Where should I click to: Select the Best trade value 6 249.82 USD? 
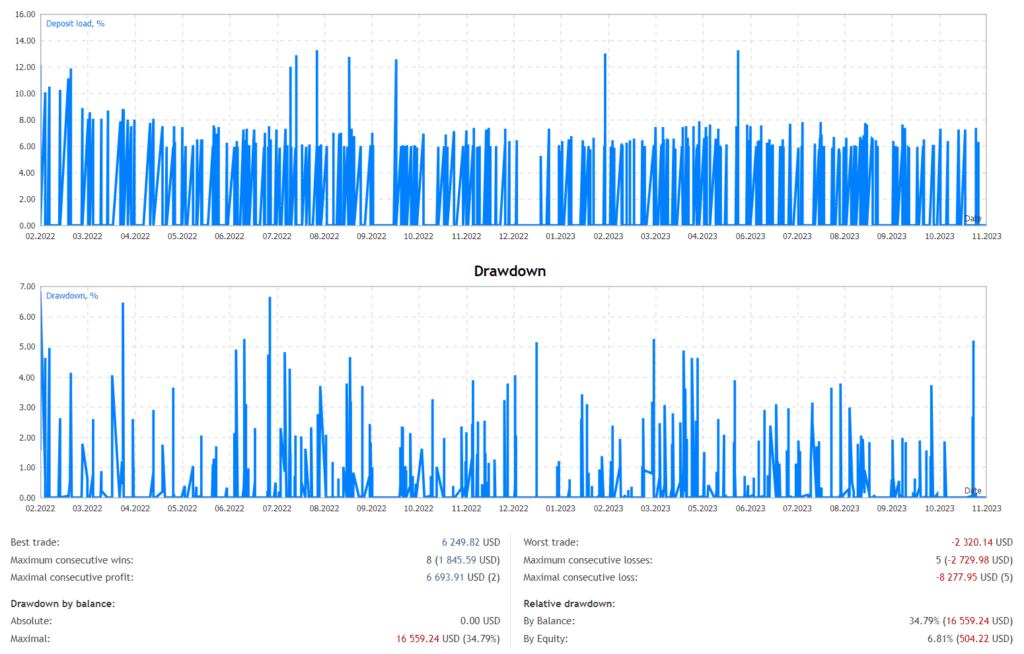[464, 542]
